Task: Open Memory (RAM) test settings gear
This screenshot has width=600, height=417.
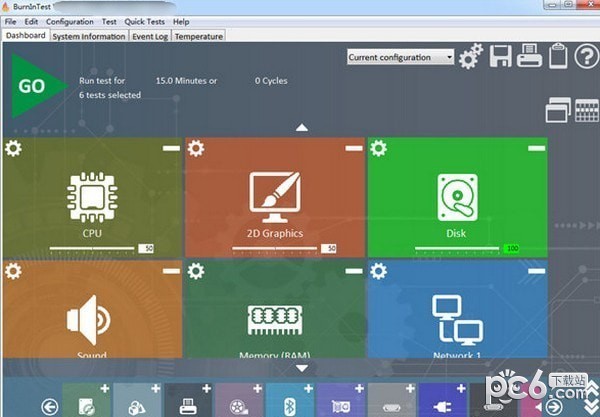Action: point(196,271)
